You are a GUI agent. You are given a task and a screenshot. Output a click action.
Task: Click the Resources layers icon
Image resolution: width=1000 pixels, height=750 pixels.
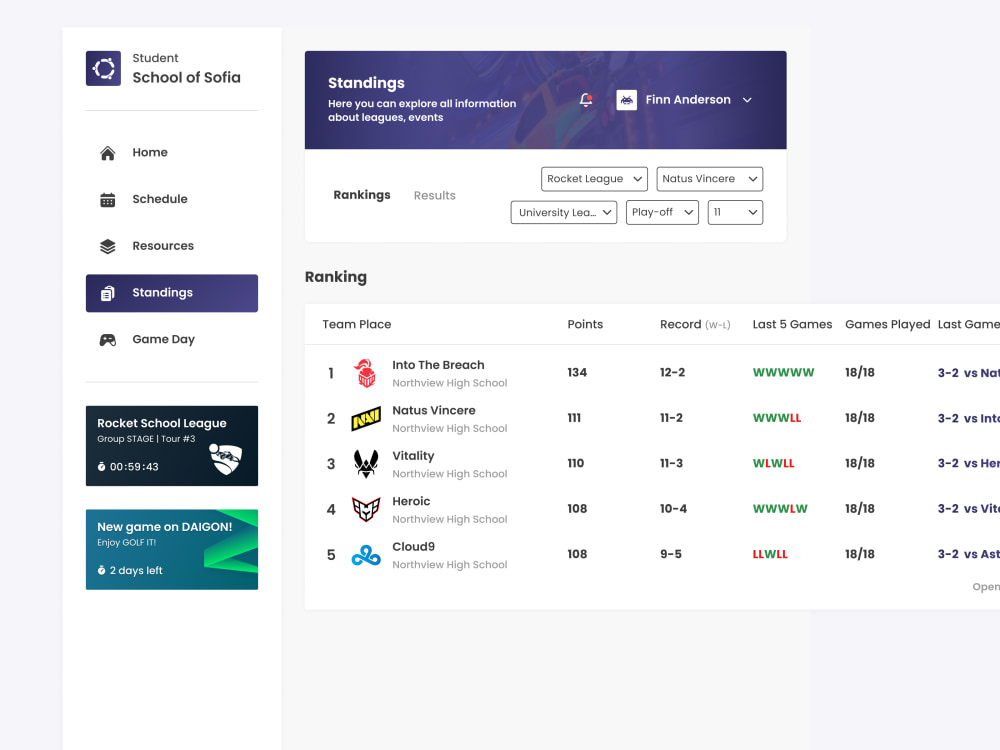pyautogui.click(x=107, y=245)
